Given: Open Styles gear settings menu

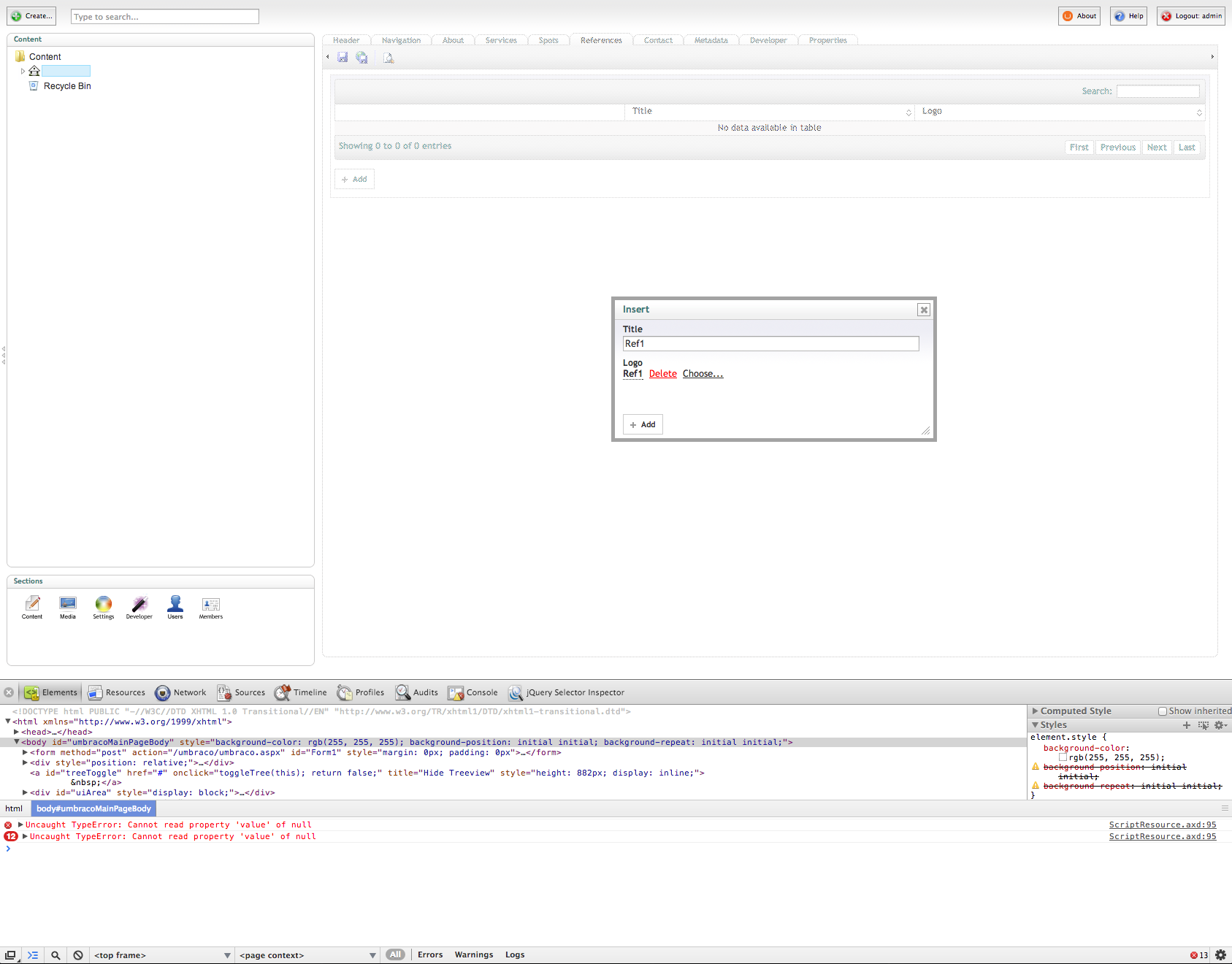Looking at the screenshot, I should 1220,725.
